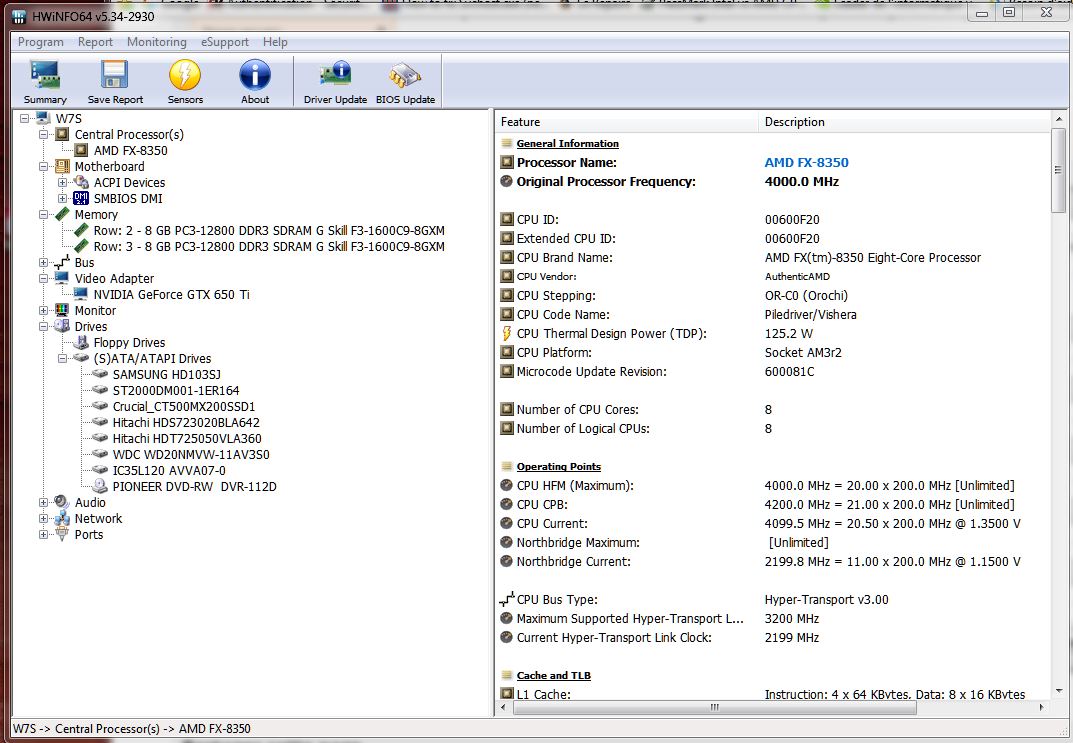Viewport: 1073px width, 743px height.
Task: Click the Video Adapter tree icon
Action: click(62, 278)
